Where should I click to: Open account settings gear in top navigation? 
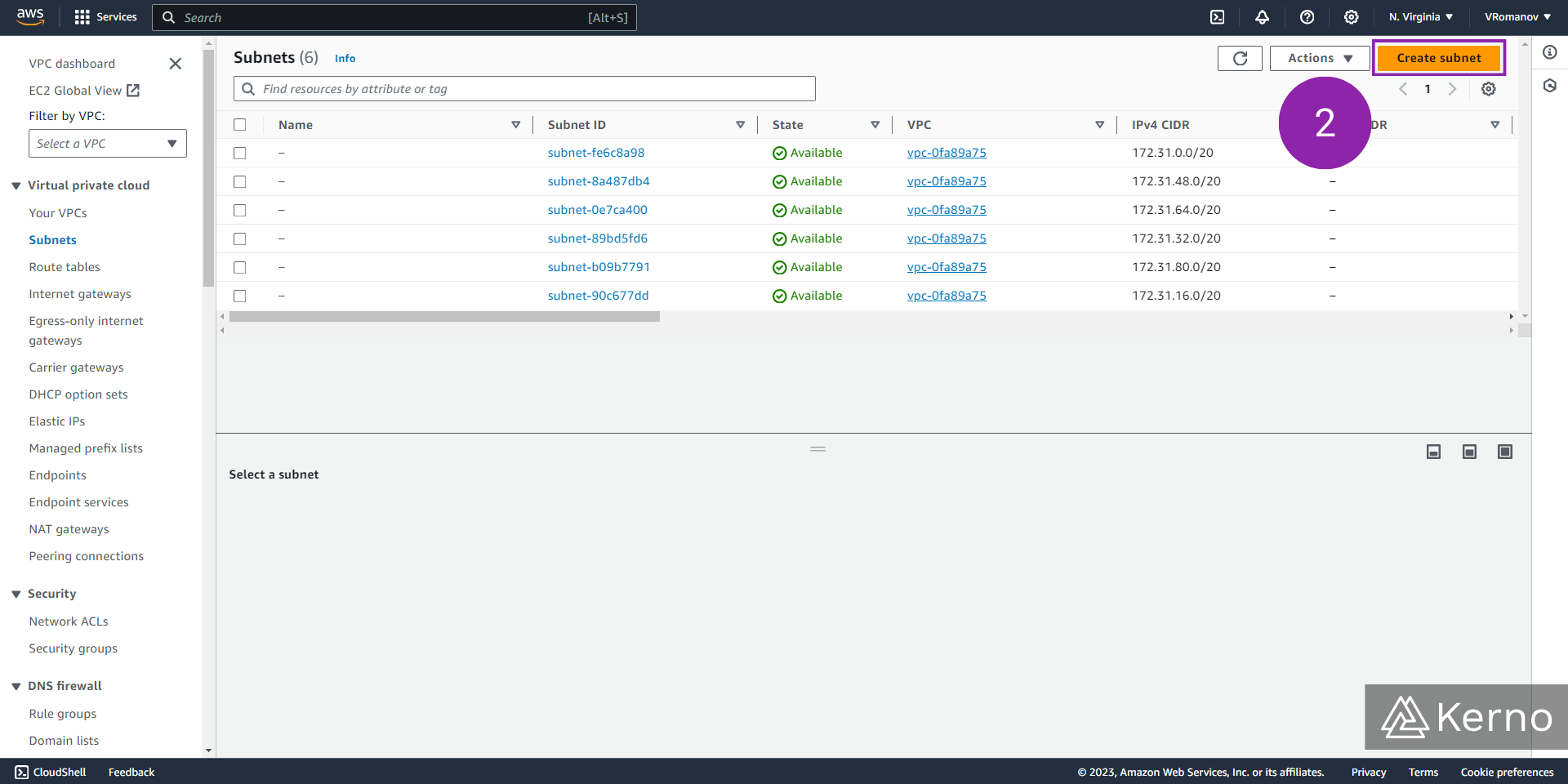click(1350, 17)
